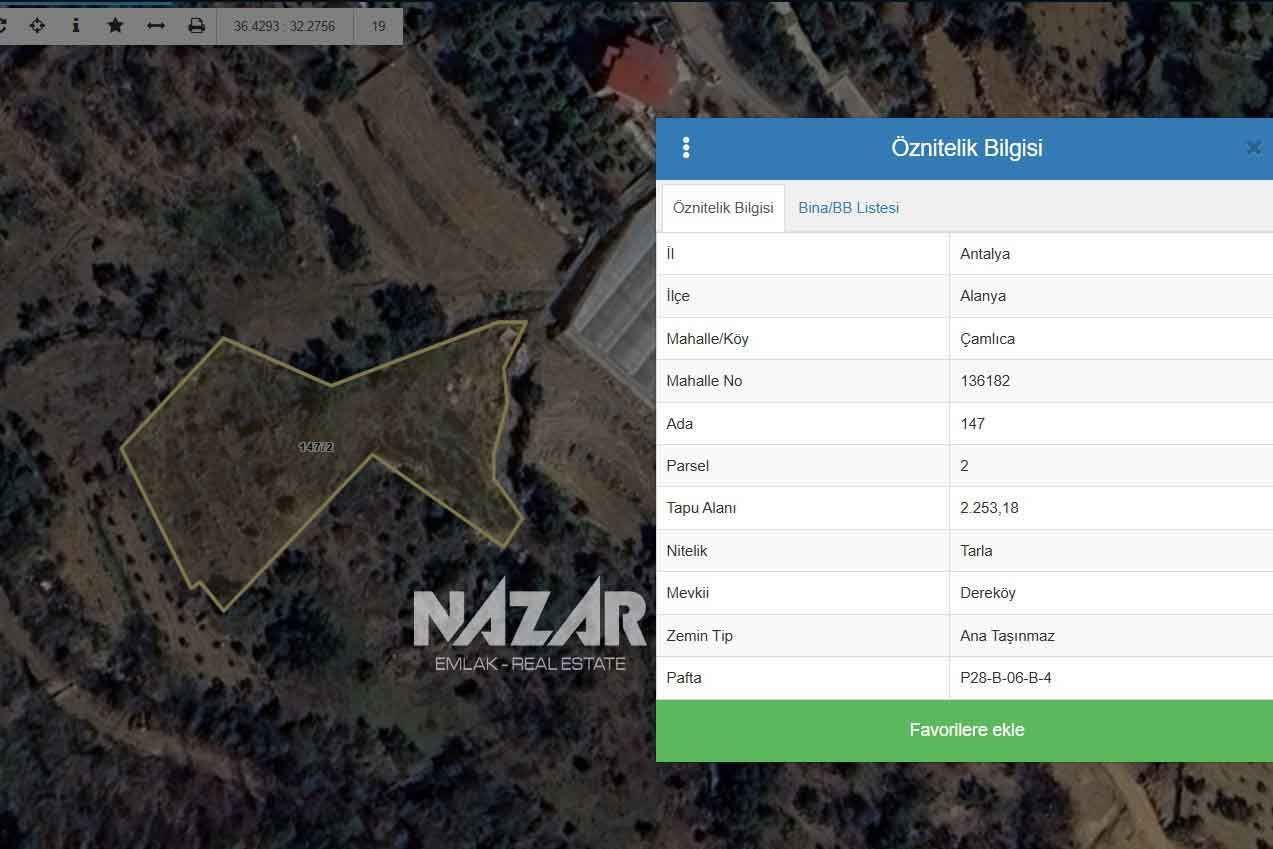
Task: Click the zoom level value 19
Action: click(x=378, y=27)
